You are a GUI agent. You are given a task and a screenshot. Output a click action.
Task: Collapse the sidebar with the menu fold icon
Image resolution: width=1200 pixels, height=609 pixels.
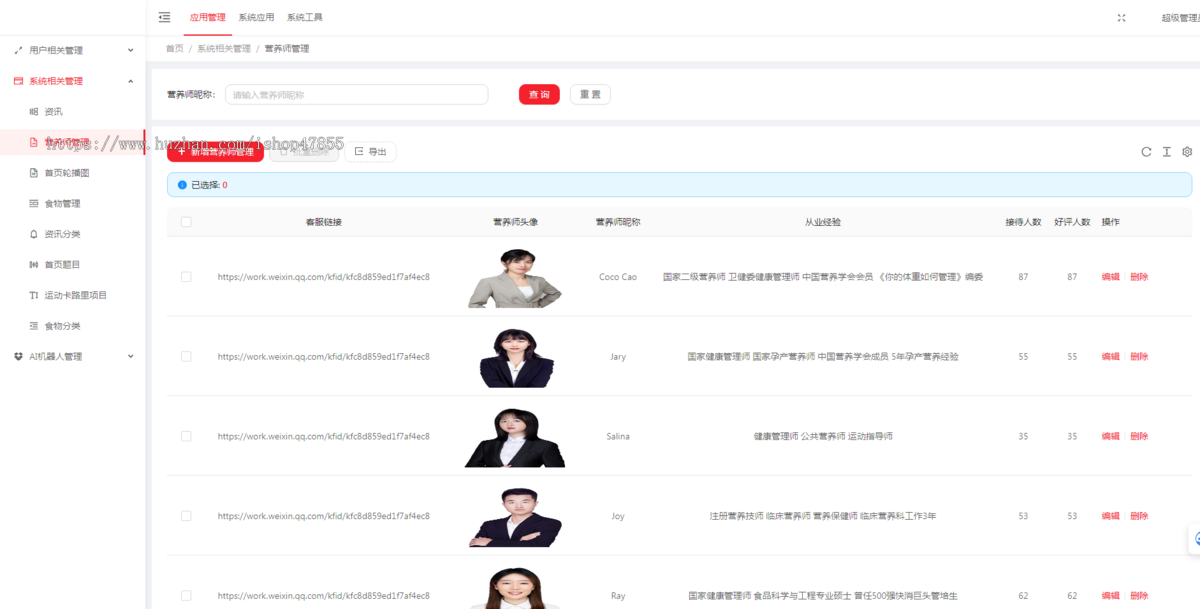pyautogui.click(x=164, y=17)
